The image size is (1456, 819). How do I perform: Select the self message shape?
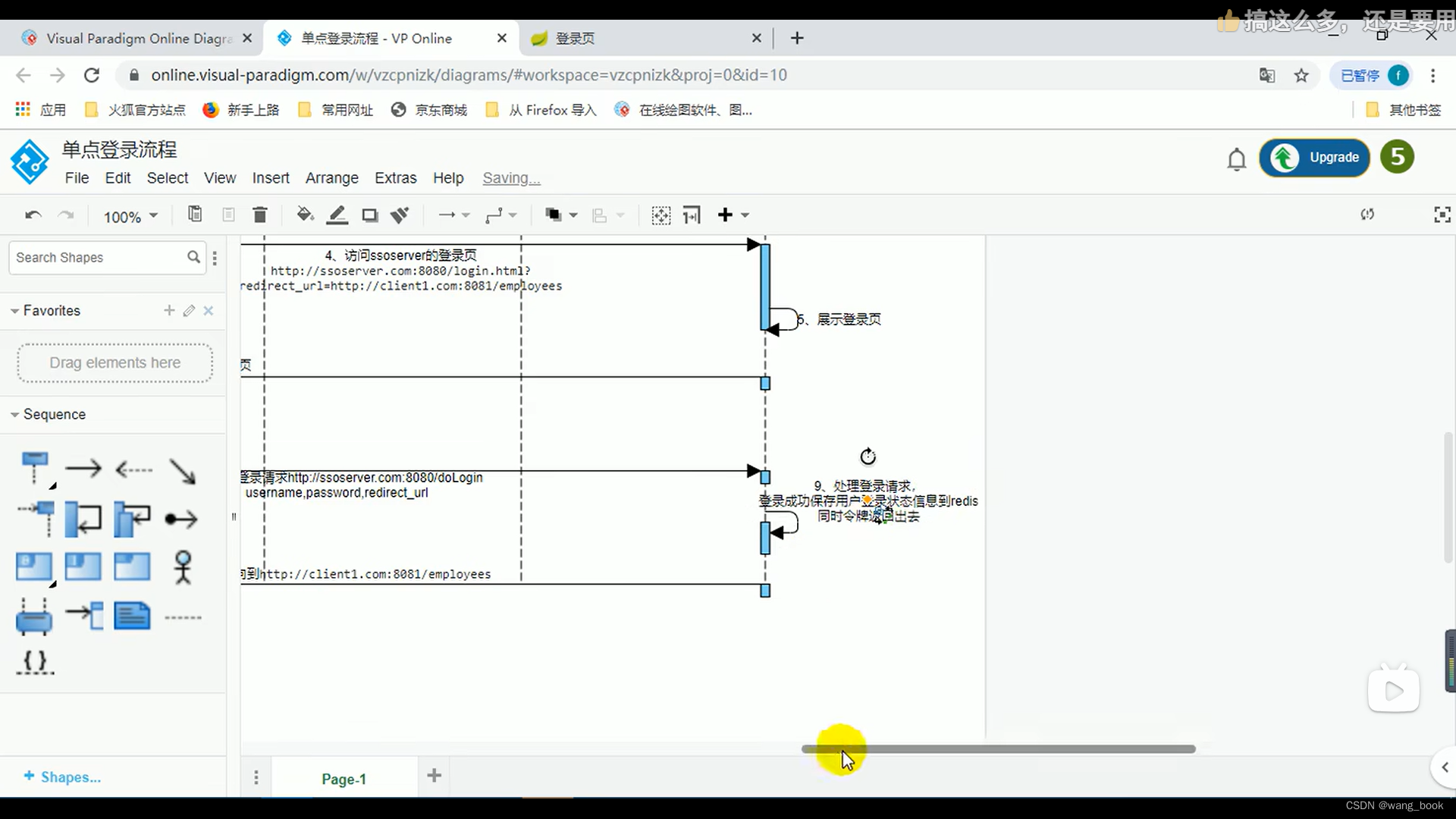[83, 519]
